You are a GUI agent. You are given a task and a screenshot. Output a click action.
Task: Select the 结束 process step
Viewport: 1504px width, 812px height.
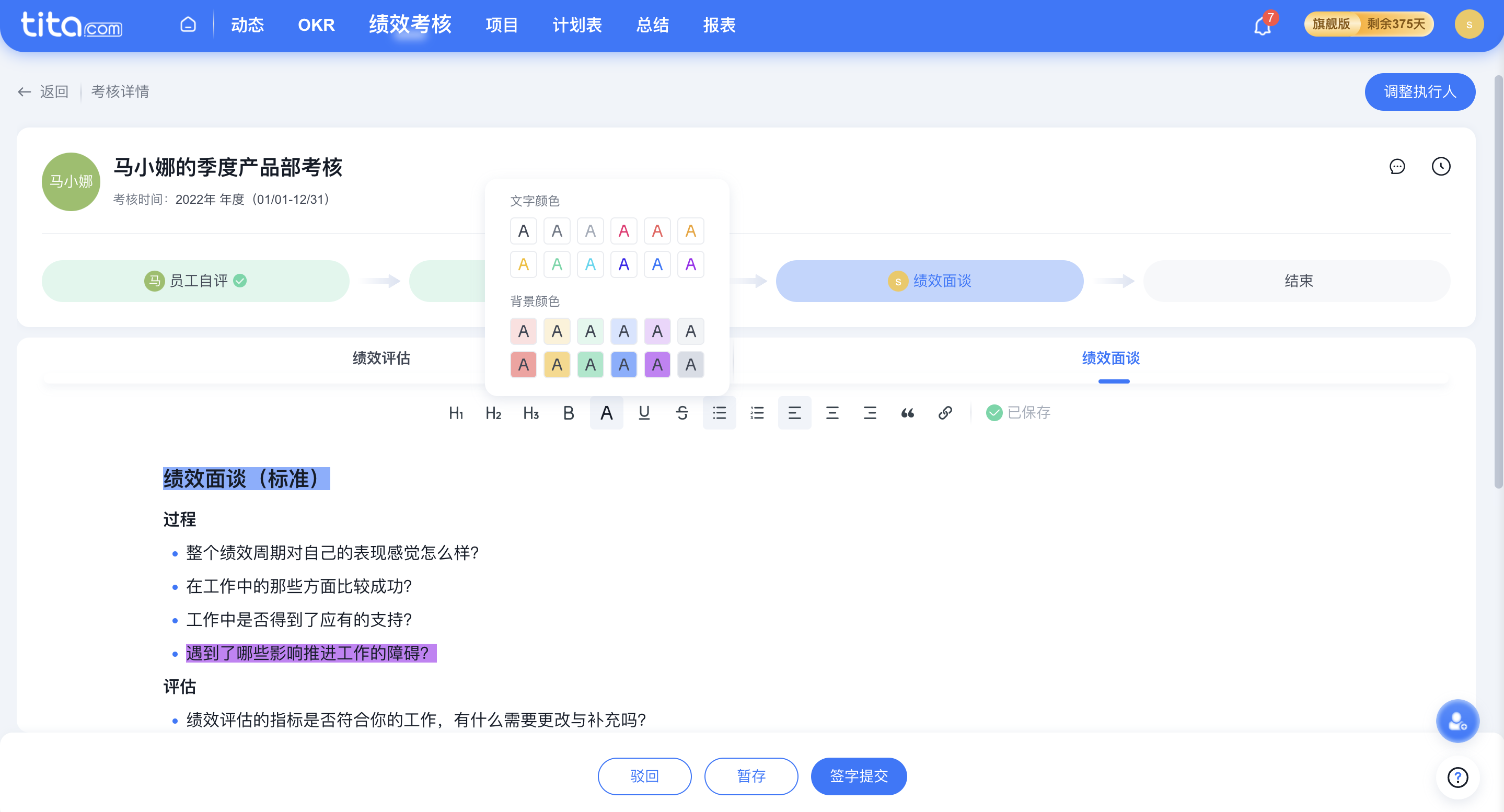pos(1297,281)
